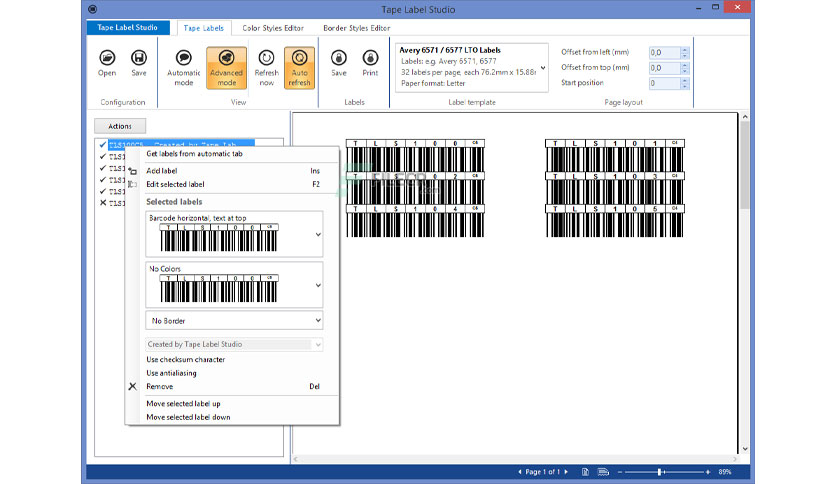Click the Actions button
836x484 pixels.
120,126
